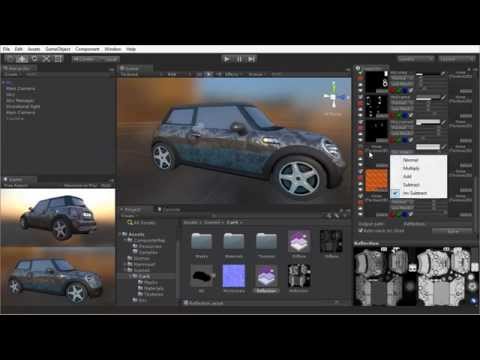Select orange layer thumbnail in Inspector
The height and width of the screenshot is (360, 480).
(x=377, y=180)
